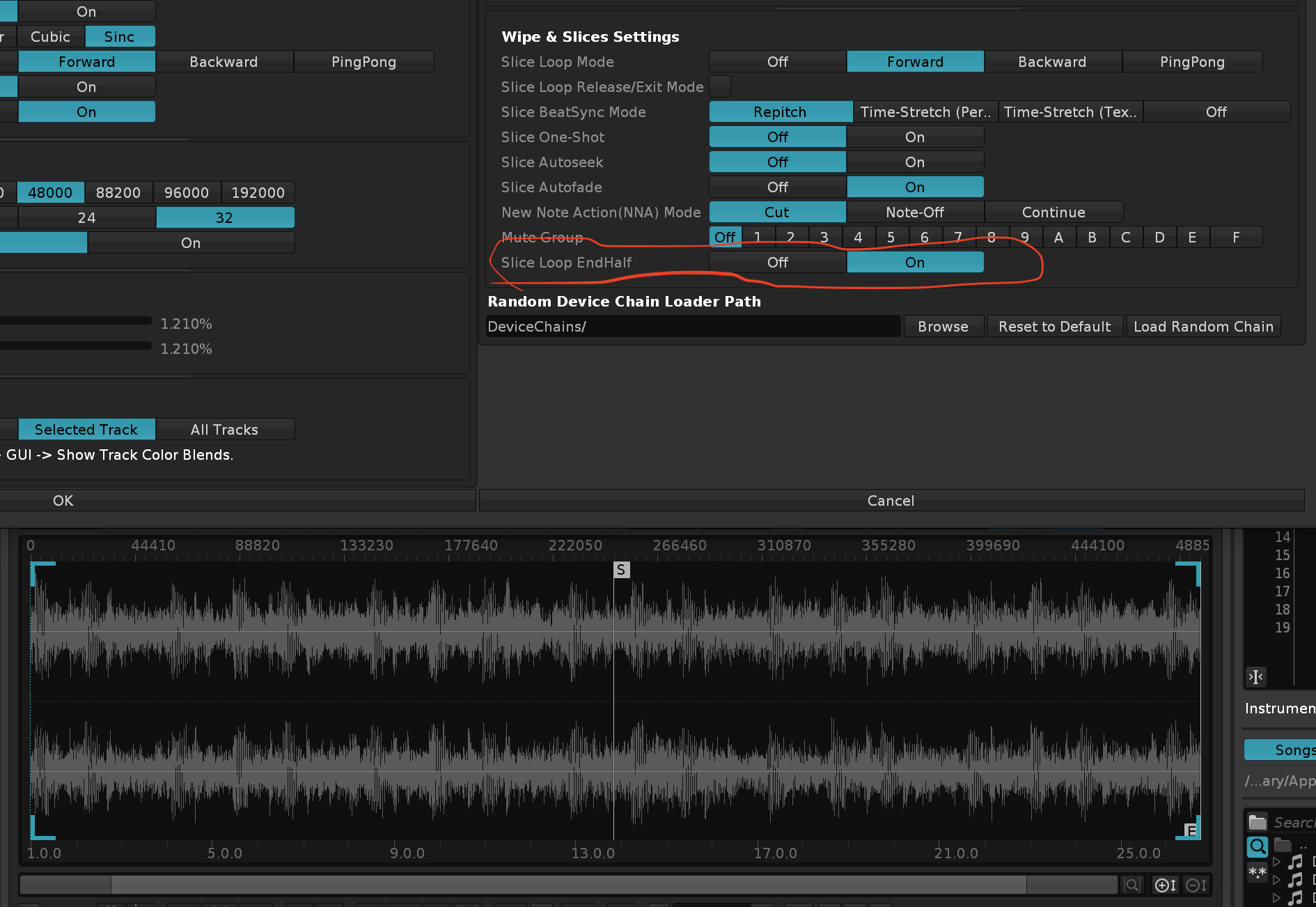
Task: Click the collapse cursor icon above Instruments
Action: 1255,676
